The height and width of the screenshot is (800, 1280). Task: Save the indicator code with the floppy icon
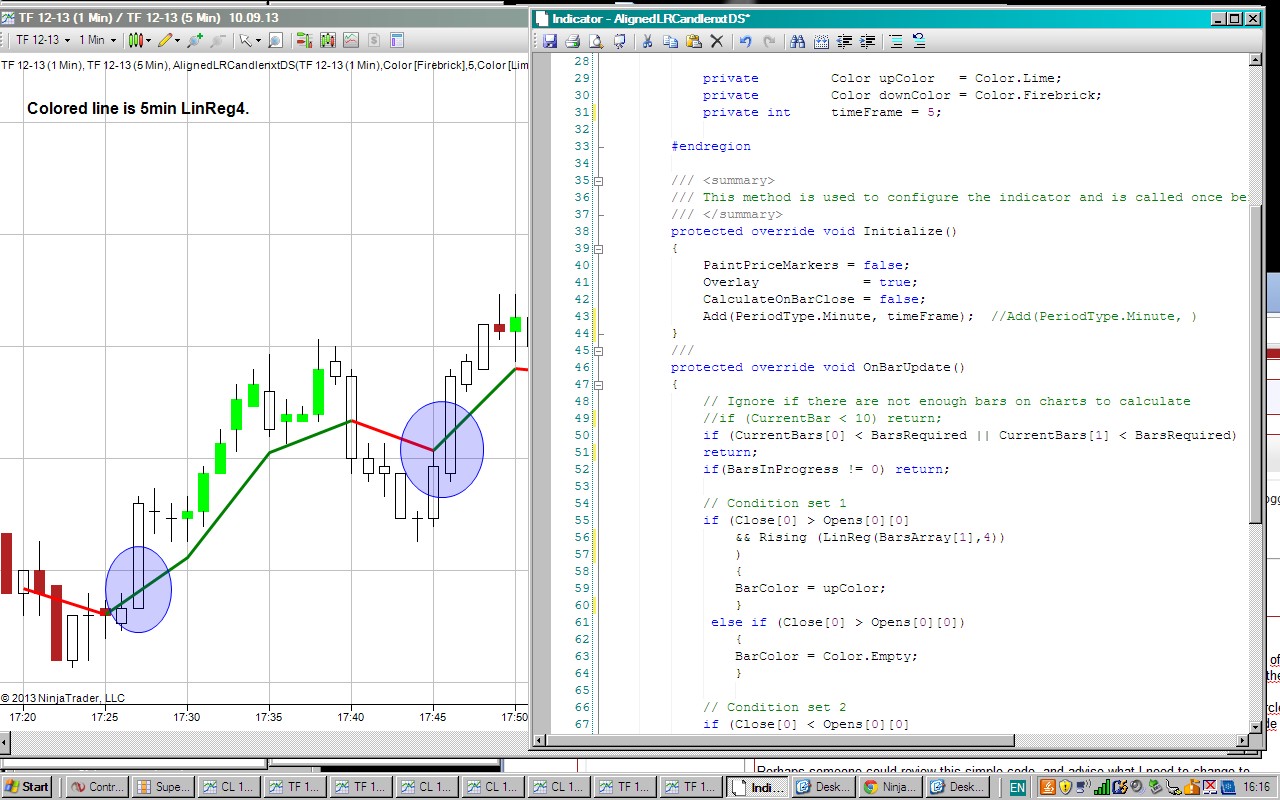pyautogui.click(x=549, y=41)
